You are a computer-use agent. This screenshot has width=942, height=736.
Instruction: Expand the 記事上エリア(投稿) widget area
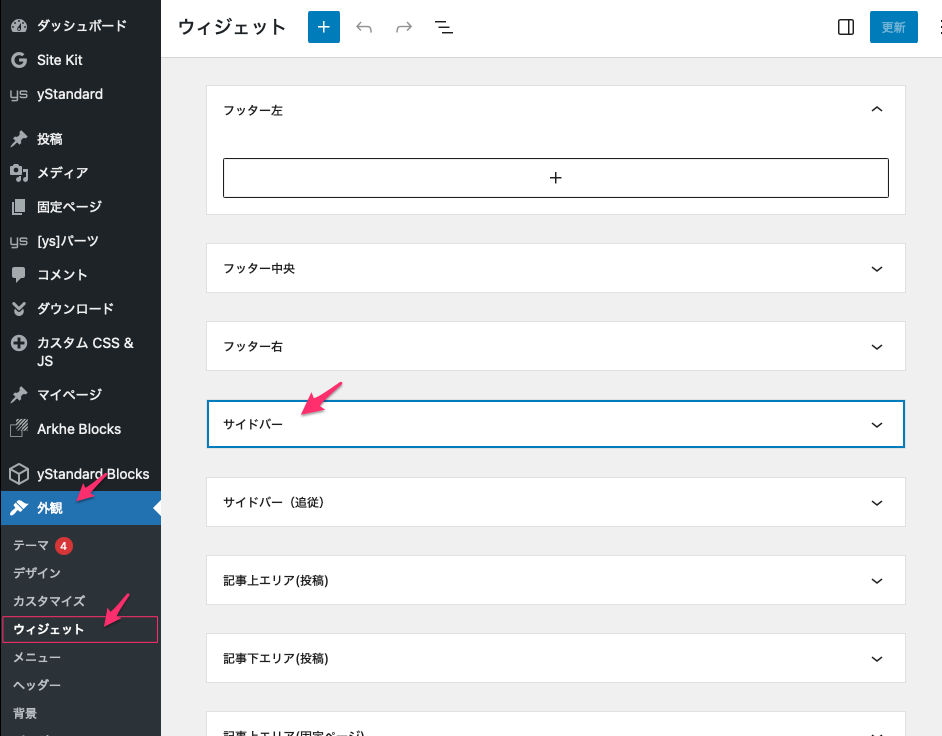[x=877, y=581]
